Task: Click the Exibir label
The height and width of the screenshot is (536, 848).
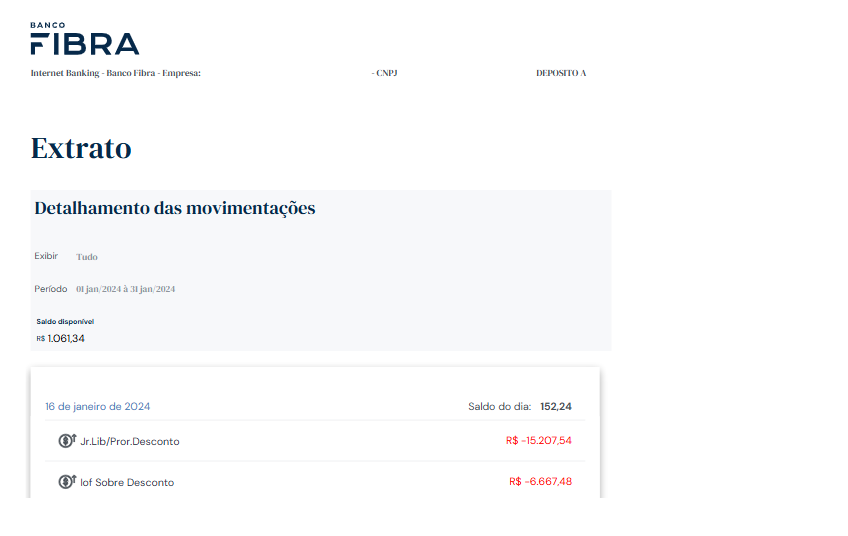Action: tap(46, 256)
